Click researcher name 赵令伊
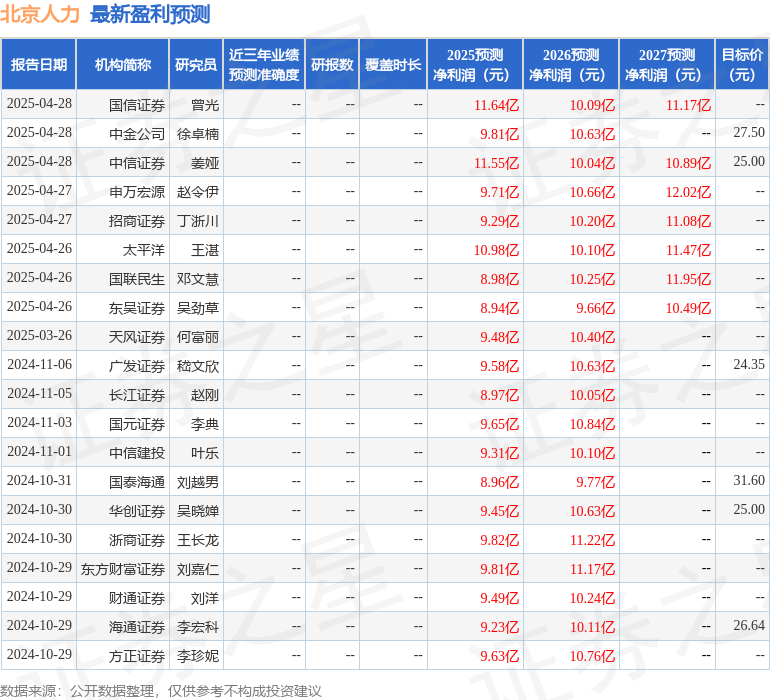Viewport: 770px width, 700px height. pos(198,192)
